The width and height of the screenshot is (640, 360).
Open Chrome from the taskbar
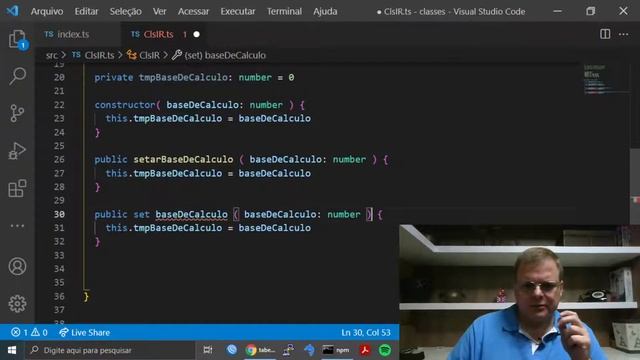(260, 350)
